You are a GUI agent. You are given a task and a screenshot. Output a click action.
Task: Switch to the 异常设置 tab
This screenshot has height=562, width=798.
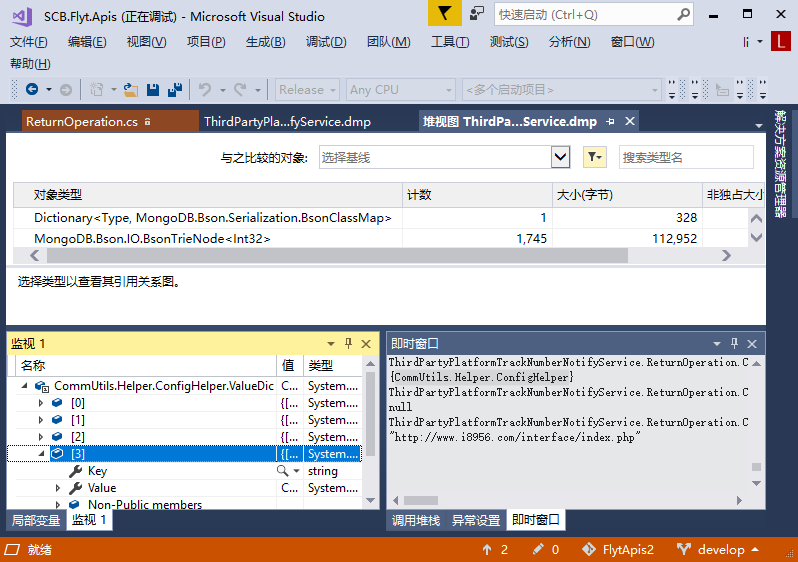click(x=476, y=520)
